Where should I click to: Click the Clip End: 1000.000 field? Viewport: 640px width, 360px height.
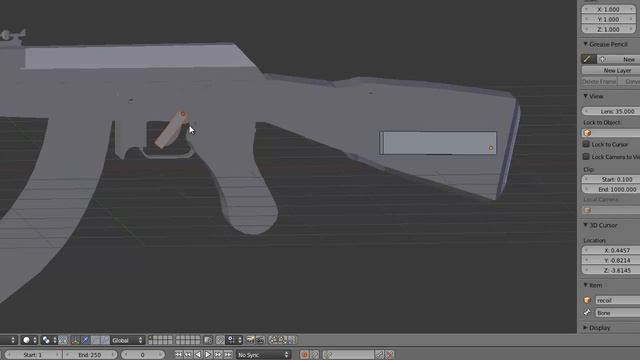point(611,189)
